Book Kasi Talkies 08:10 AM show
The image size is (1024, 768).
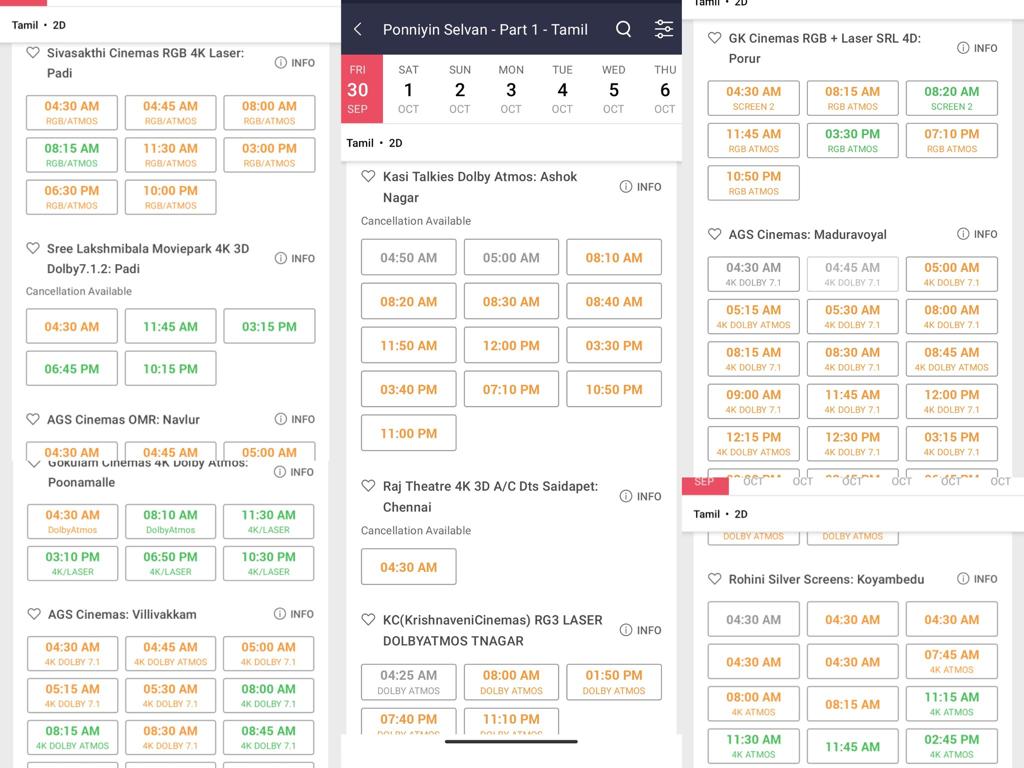pyautogui.click(x=614, y=257)
